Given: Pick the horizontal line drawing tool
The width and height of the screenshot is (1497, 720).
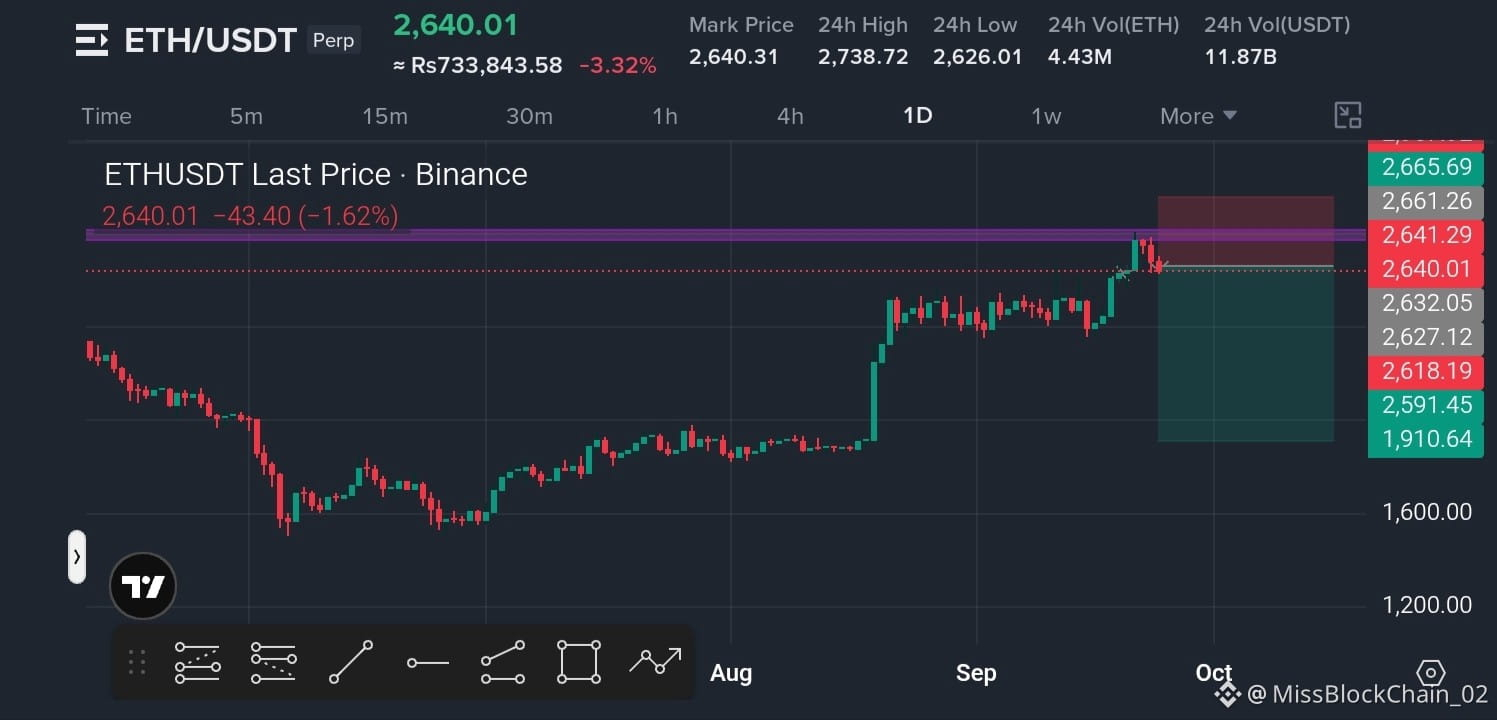Looking at the screenshot, I should pos(428,662).
